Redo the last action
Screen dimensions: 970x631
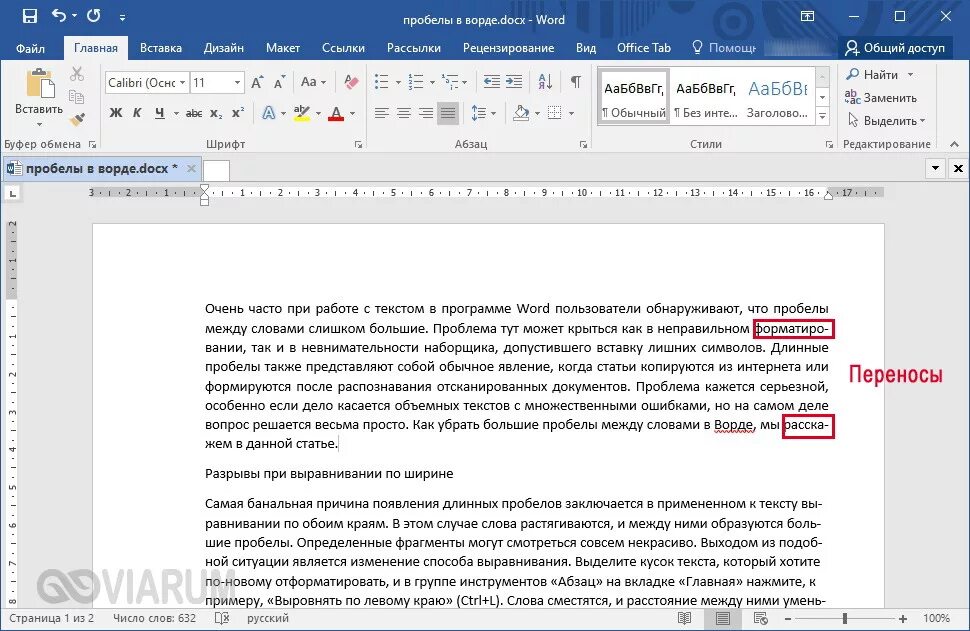coord(93,15)
